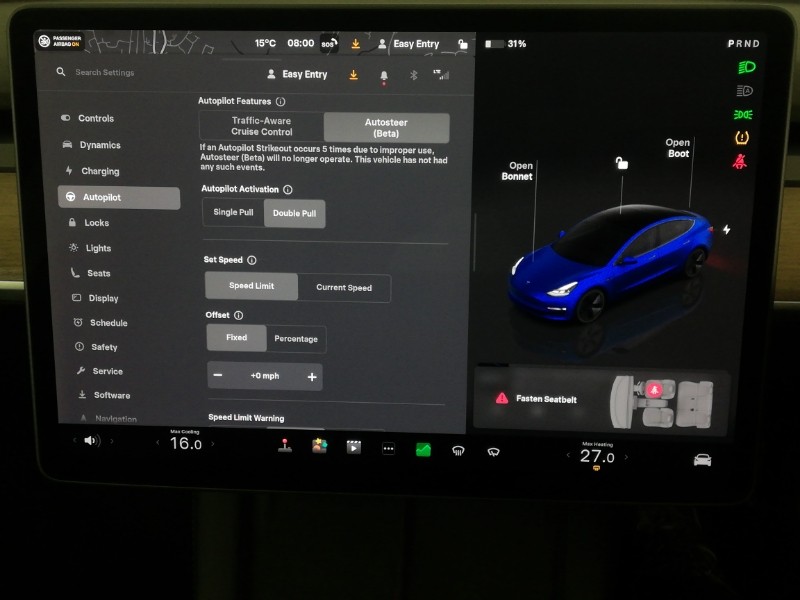Switch Offset from Fixed to Percentage
Screen dimensions: 800x600
[296, 339]
